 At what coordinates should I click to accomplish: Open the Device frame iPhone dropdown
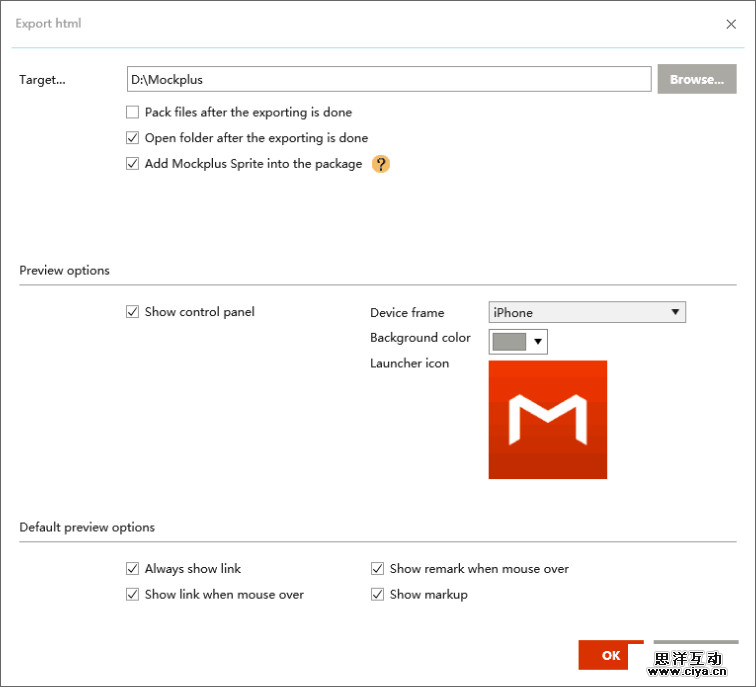(587, 313)
